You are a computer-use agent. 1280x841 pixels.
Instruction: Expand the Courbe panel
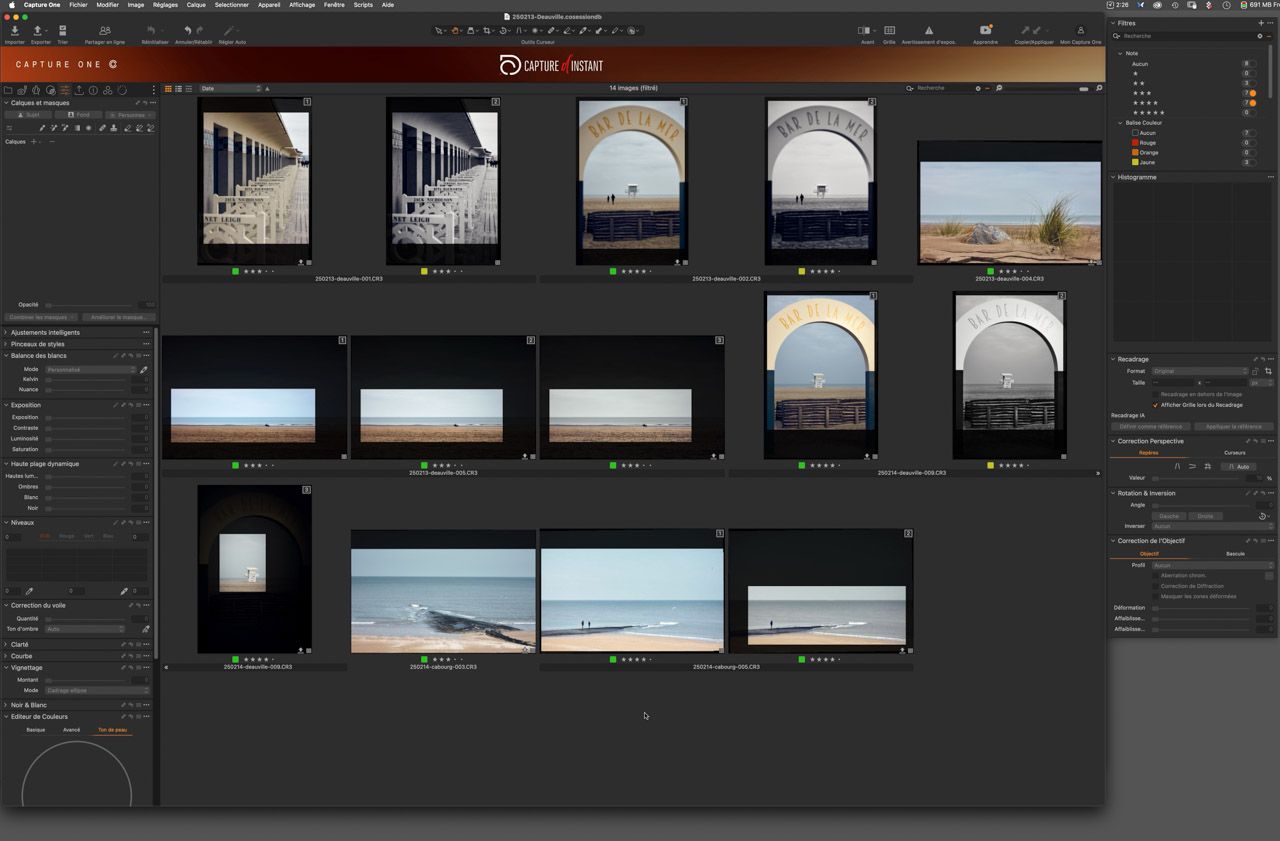(x=6, y=657)
